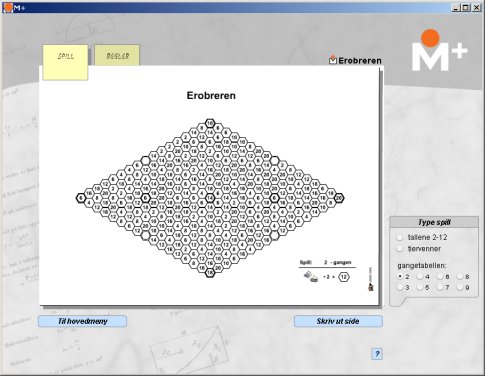Click the bold center hexagon labeled 14
The image size is (485, 376).
(x=210, y=198)
